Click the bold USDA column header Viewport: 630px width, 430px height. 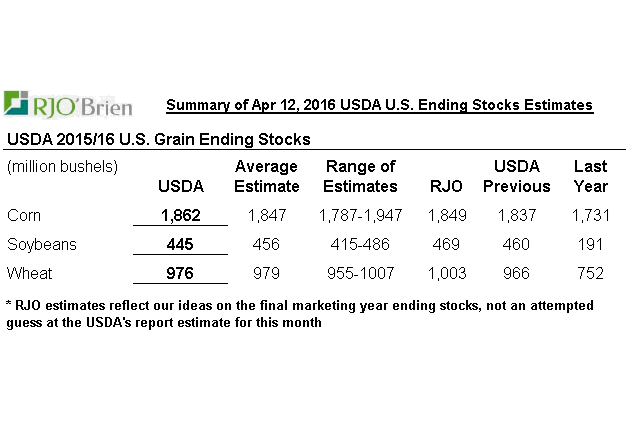tap(181, 186)
